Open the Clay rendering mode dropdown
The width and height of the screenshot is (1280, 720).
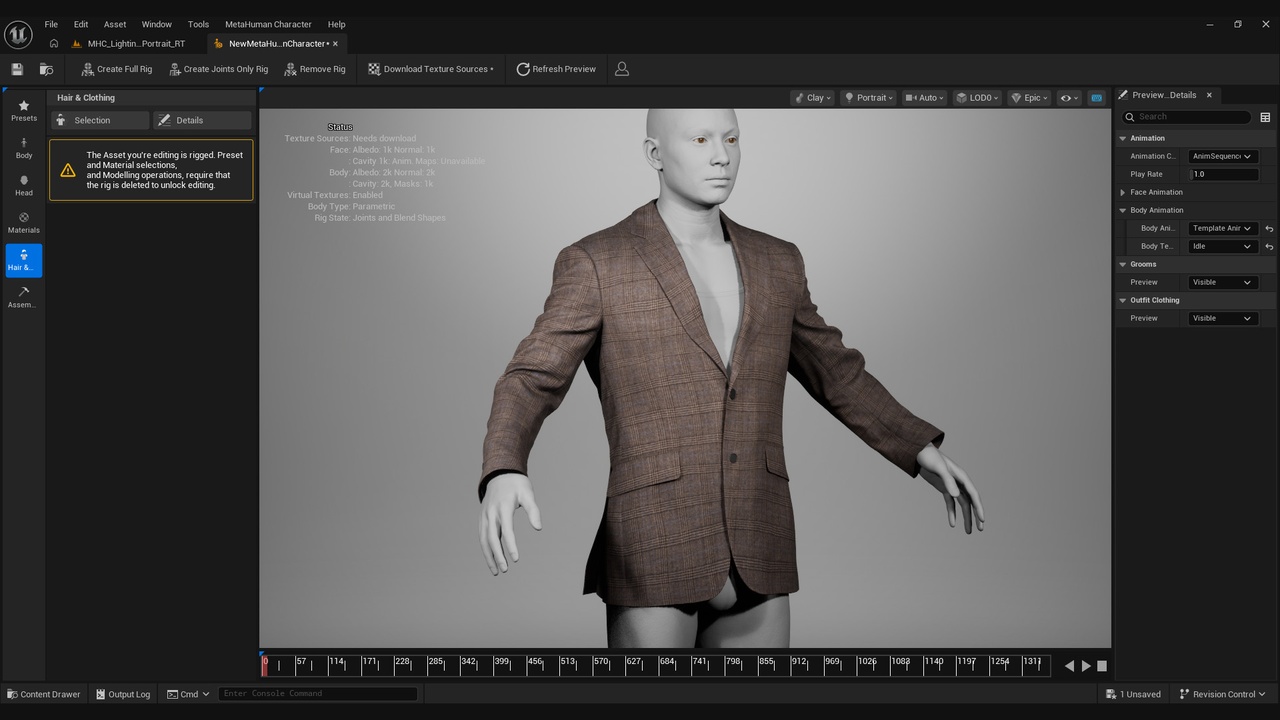(813, 98)
